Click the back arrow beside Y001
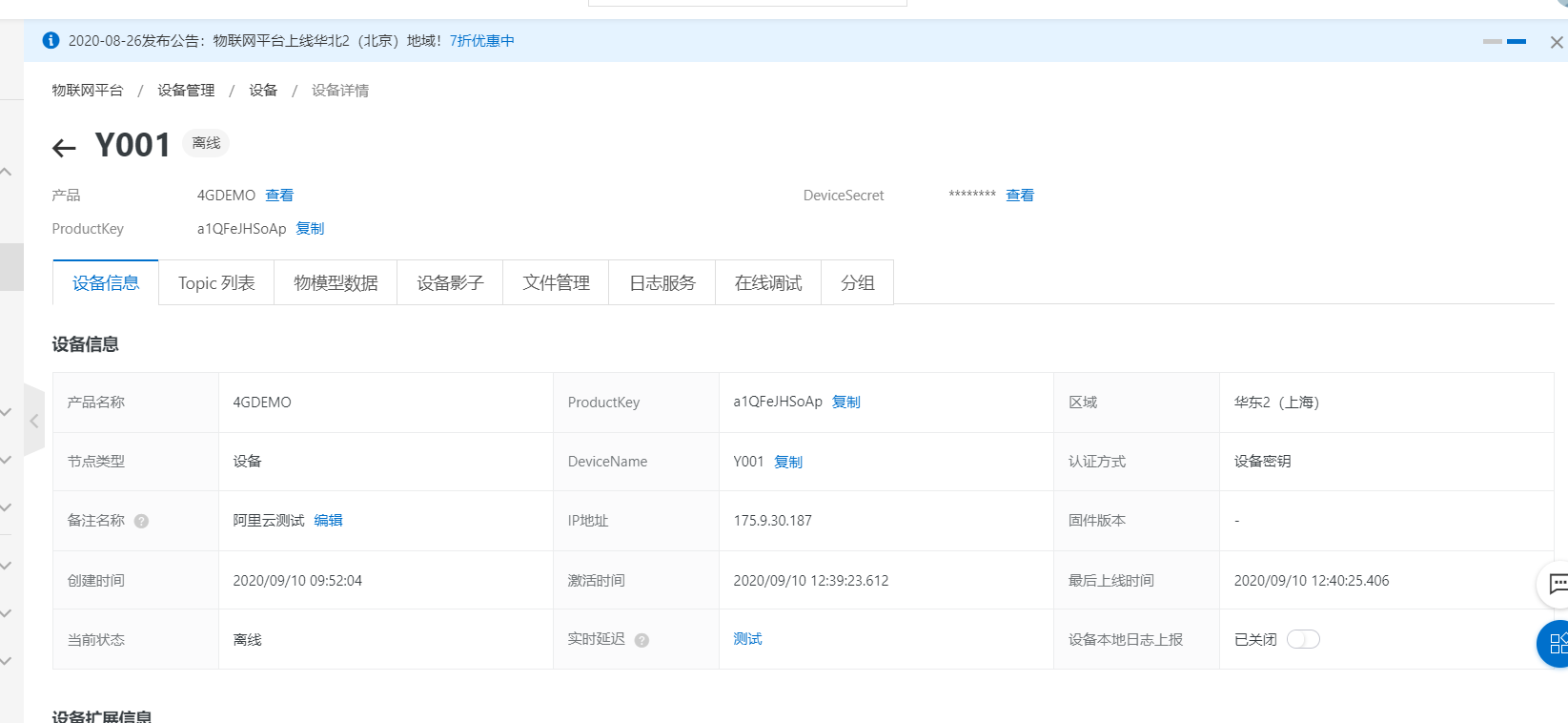1568x723 pixels. [x=64, y=148]
